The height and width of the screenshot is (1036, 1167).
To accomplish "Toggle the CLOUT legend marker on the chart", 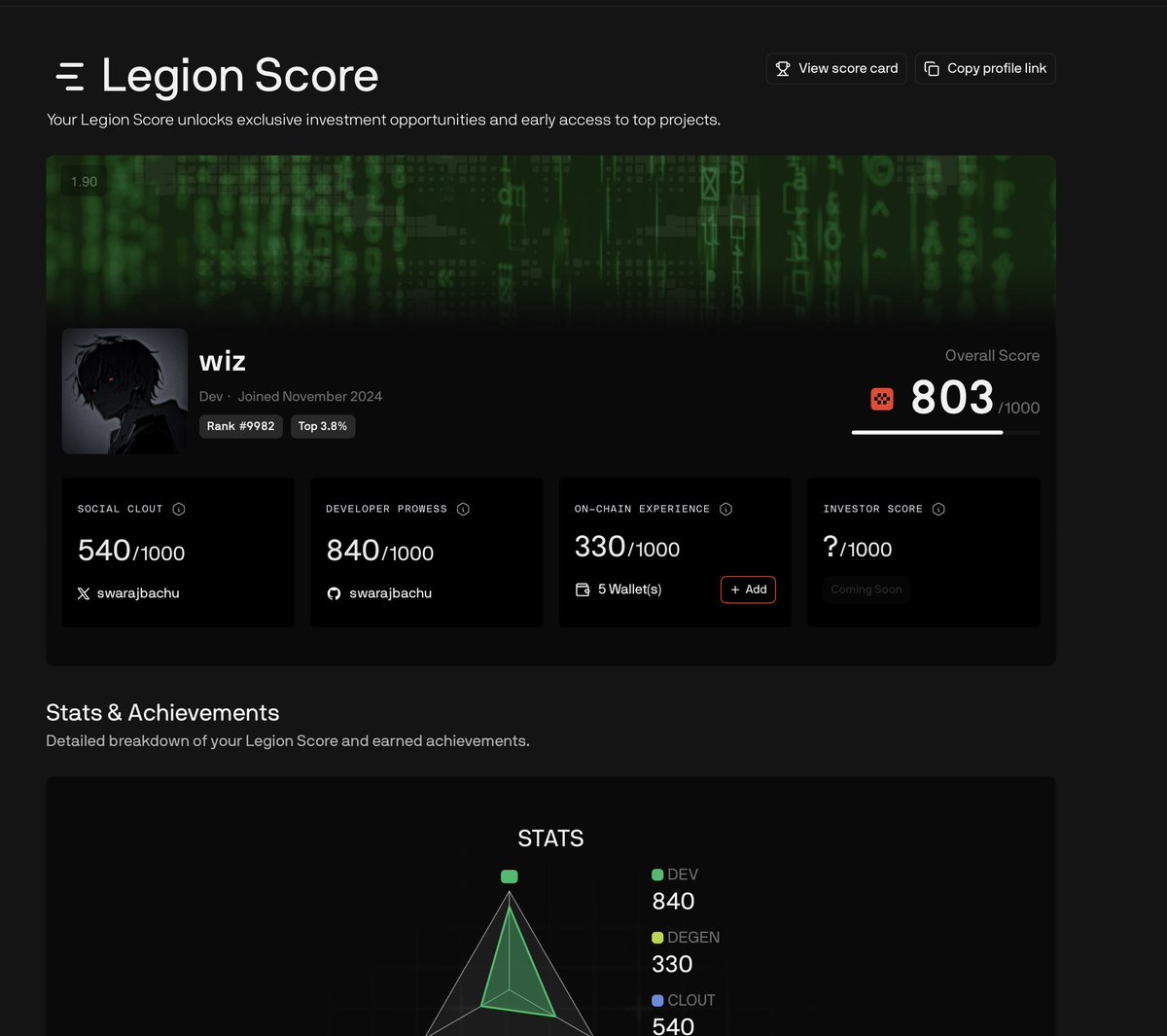I will (x=657, y=1000).
